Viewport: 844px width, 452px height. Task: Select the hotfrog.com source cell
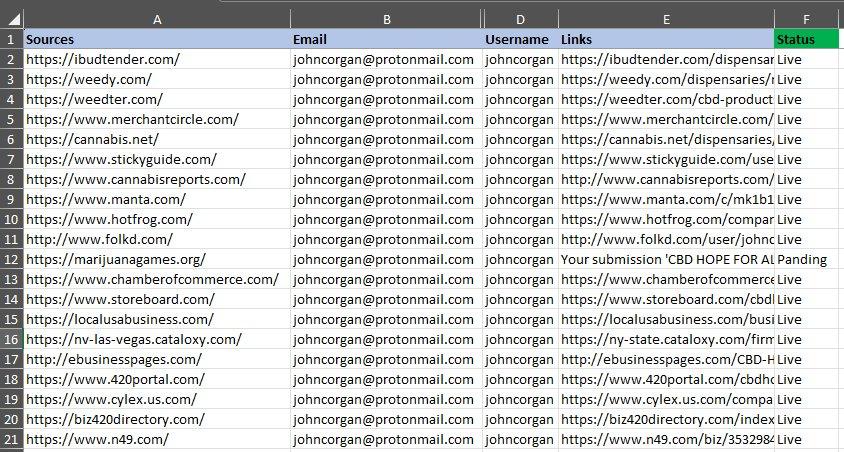pos(157,219)
